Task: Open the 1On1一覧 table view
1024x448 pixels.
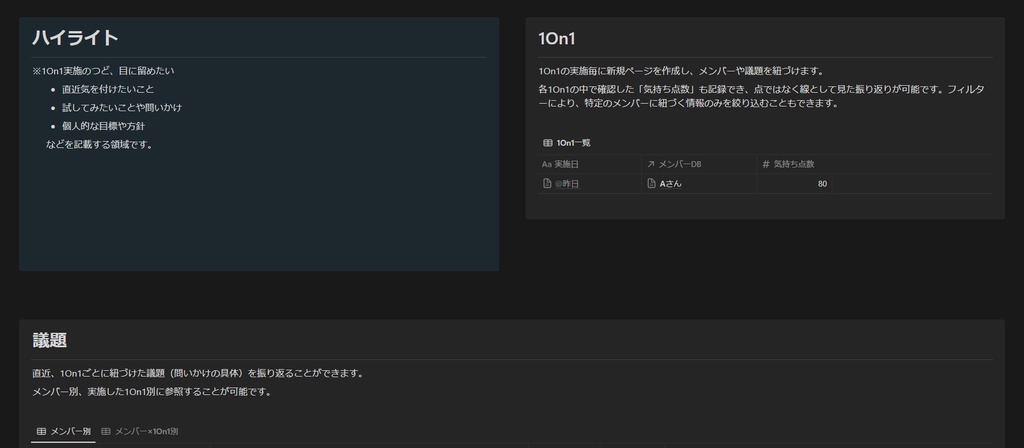Action: pos(567,142)
